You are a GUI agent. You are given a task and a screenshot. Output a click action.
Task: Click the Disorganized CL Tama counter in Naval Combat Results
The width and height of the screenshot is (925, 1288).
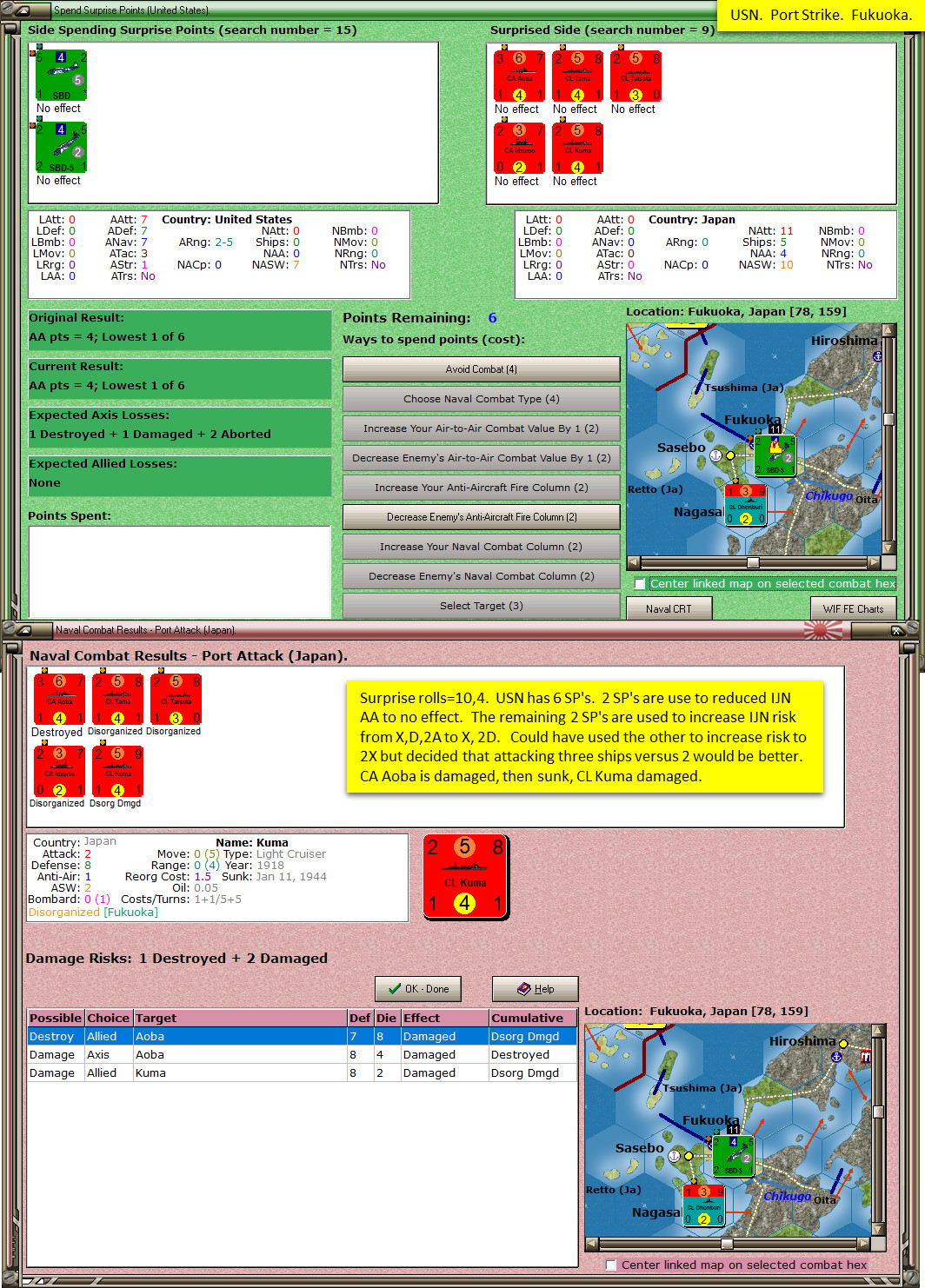click(117, 700)
